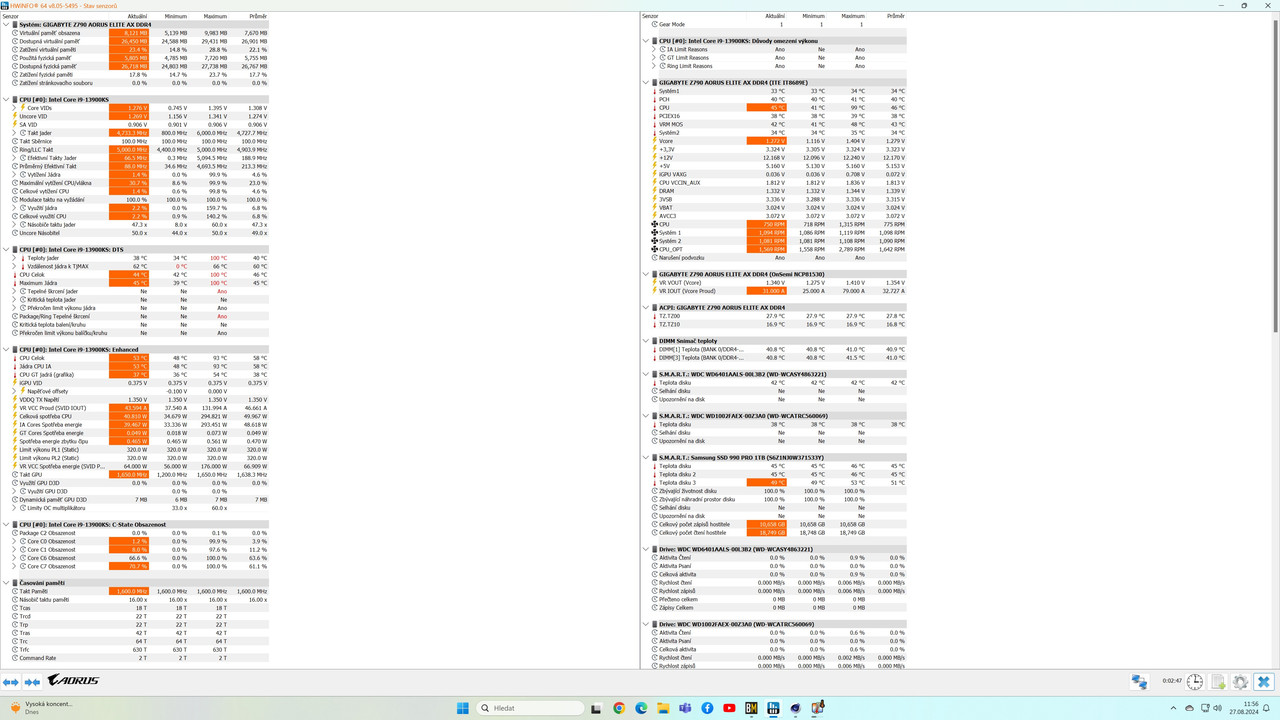Viewport: 1280px width, 720px height.
Task: Click the Task View taskbar icon
Action: pyautogui.click(x=596, y=708)
